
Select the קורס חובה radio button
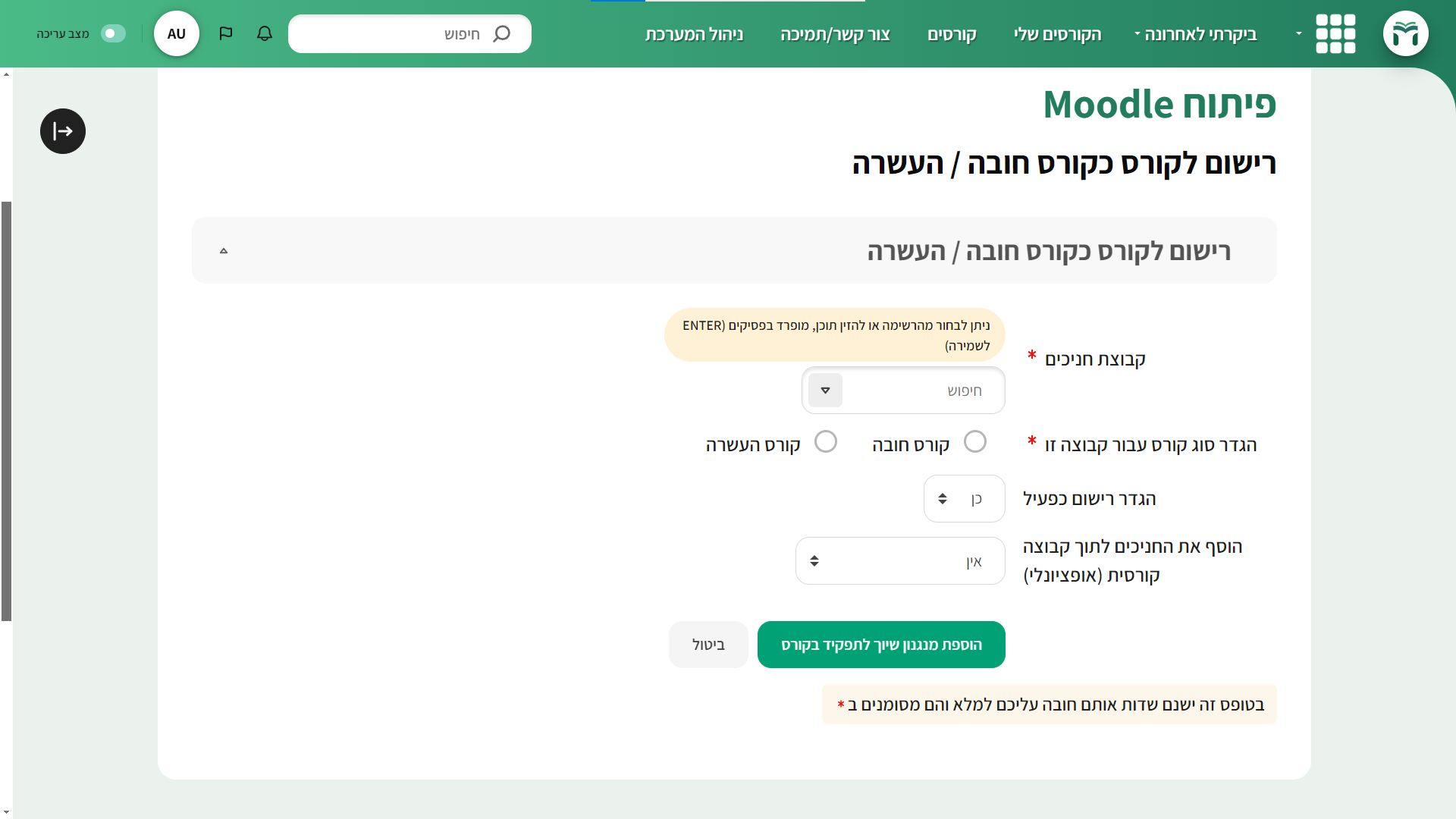(975, 441)
